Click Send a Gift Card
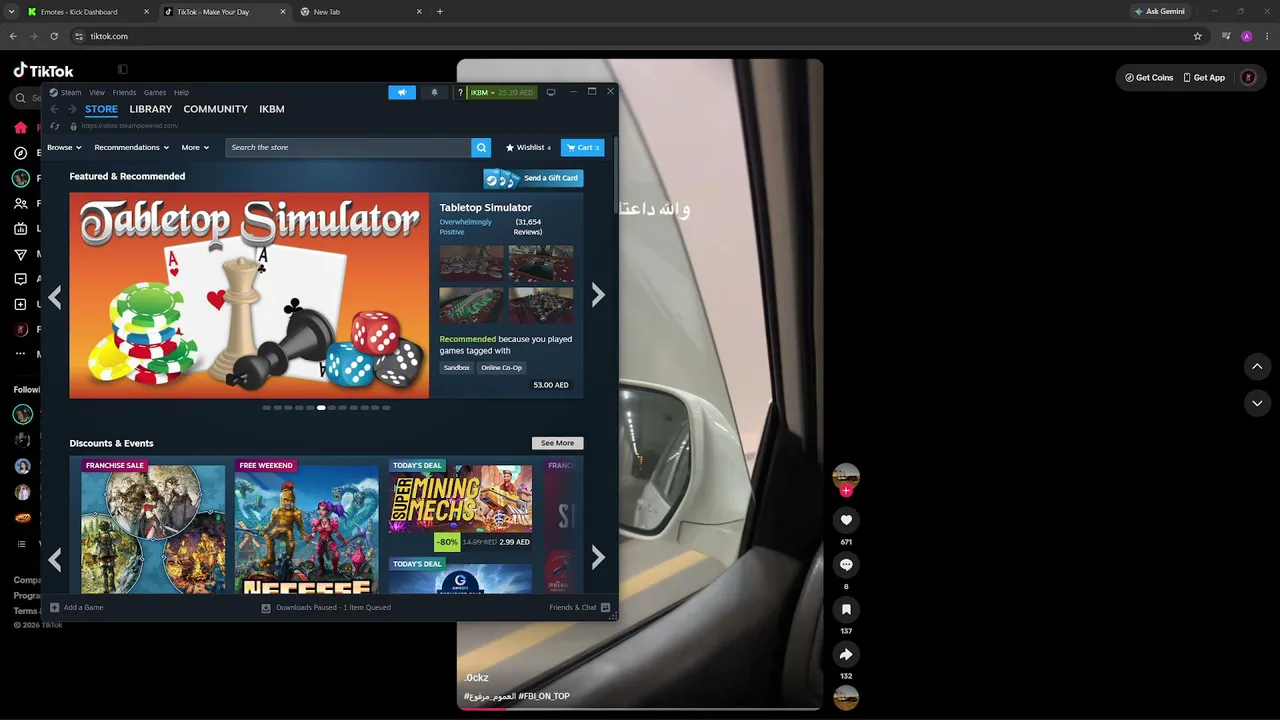 [x=533, y=178]
